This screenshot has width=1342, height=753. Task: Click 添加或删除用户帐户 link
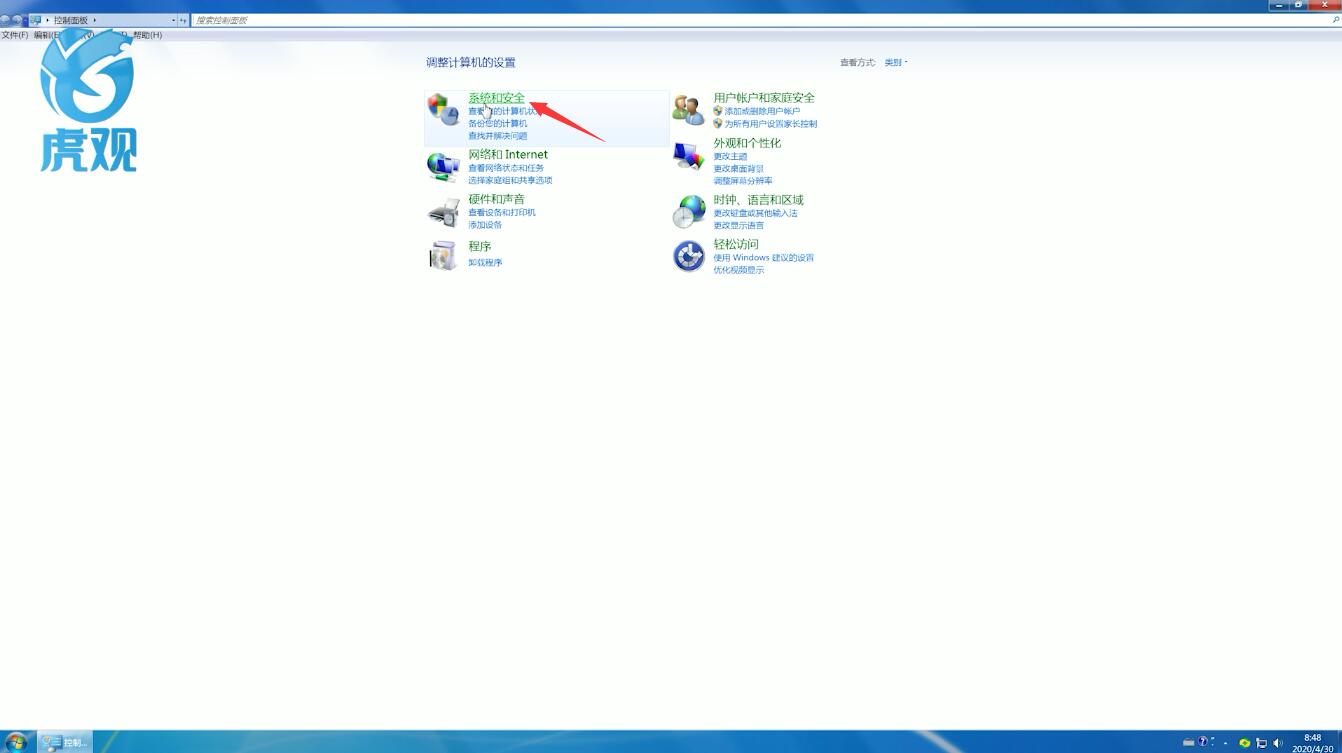(762, 112)
